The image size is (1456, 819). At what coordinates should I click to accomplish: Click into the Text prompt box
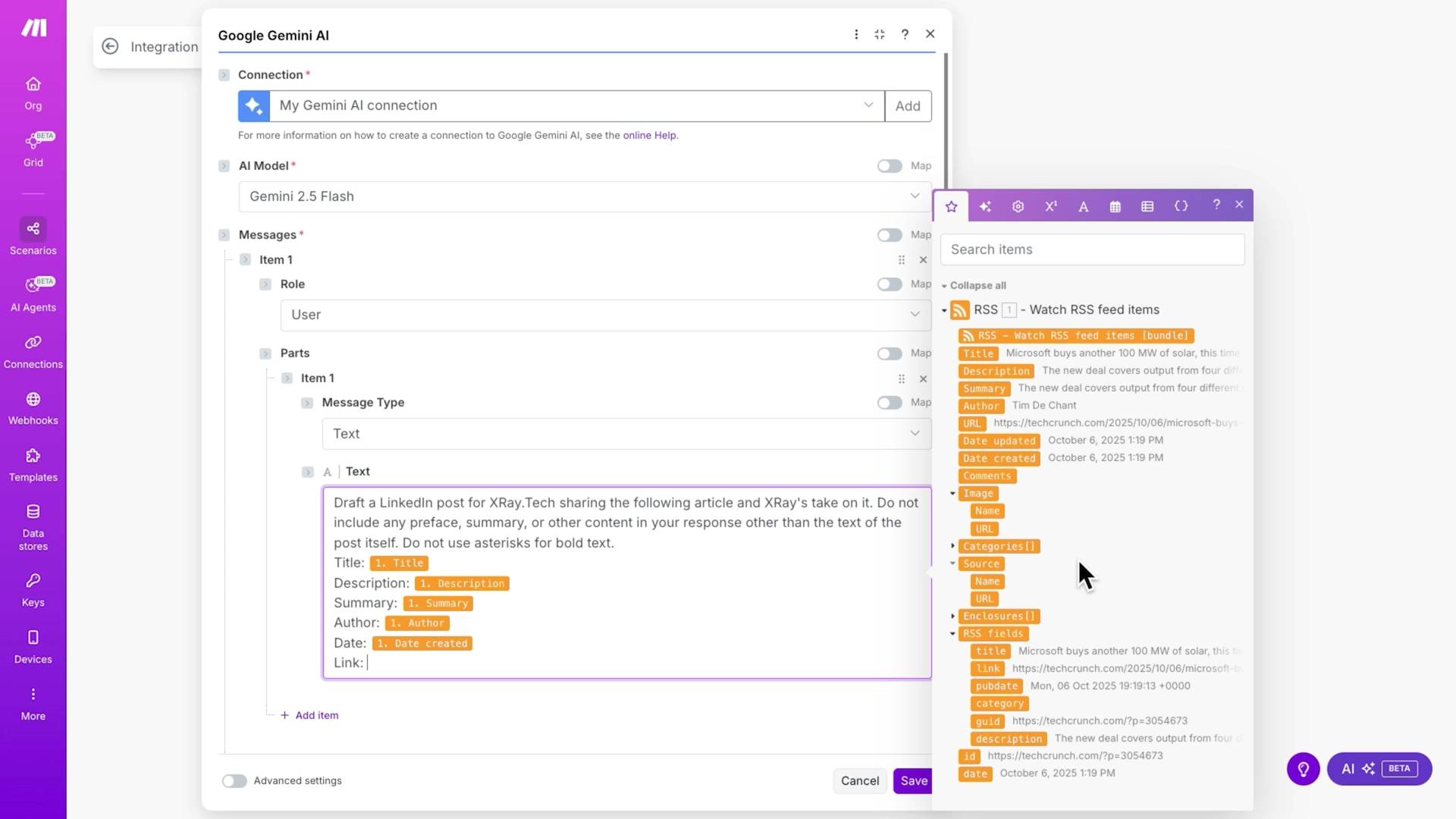click(x=627, y=582)
